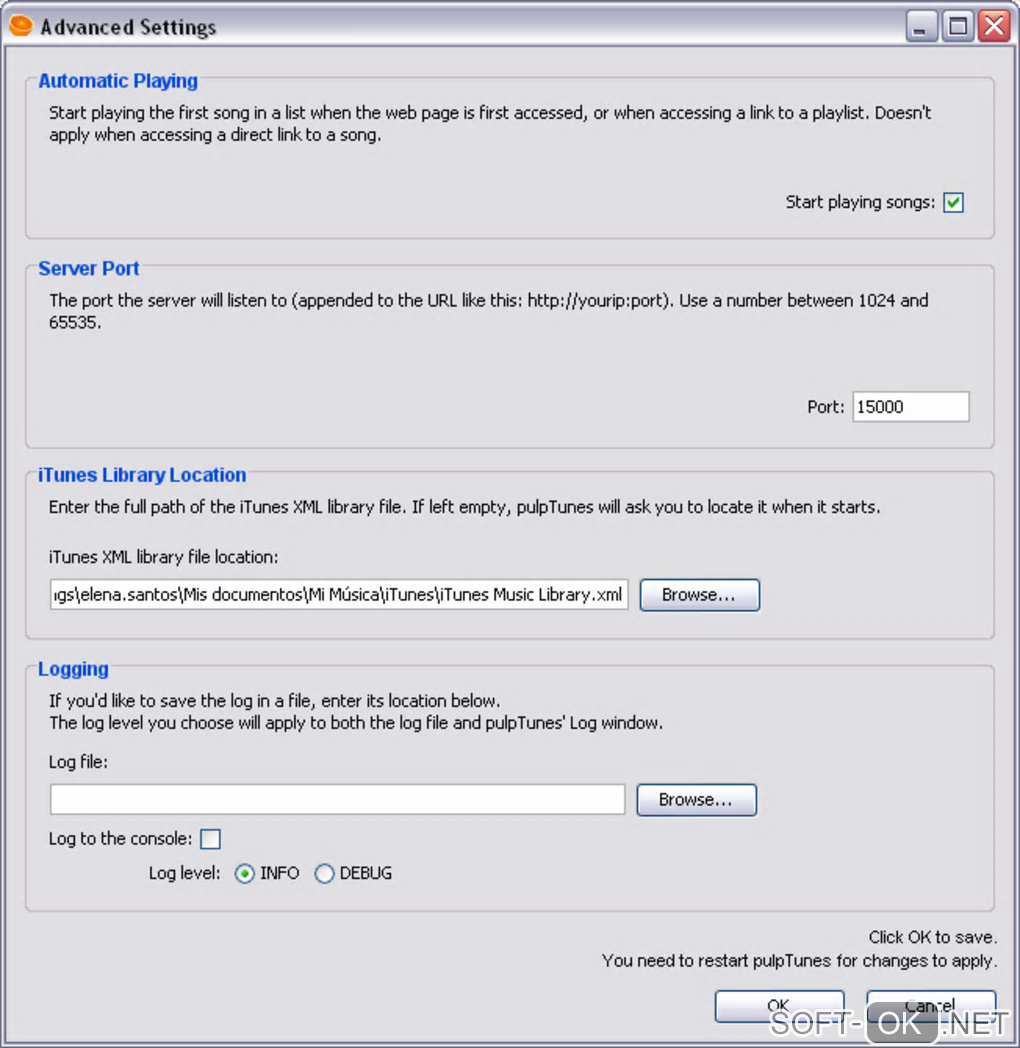The width and height of the screenshot is (1020, 1048).
Task: Click the Advanced Settings window title
Action: [128, 27]
